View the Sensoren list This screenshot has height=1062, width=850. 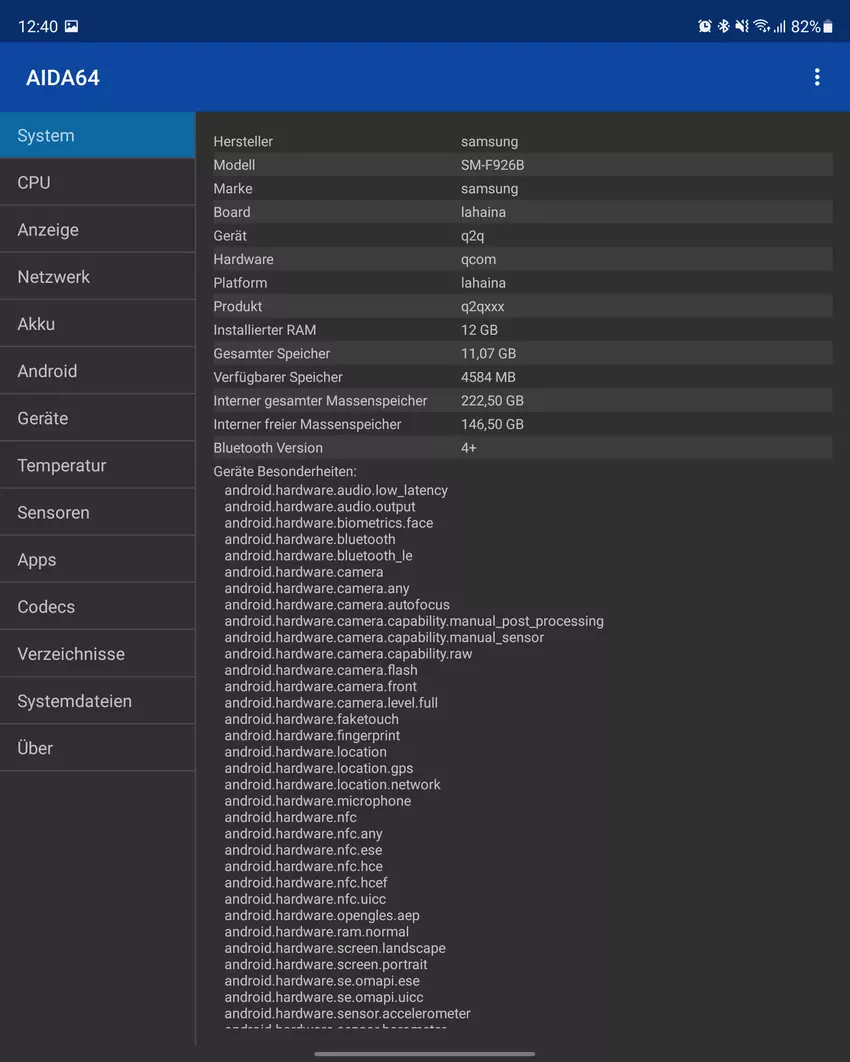97,513
